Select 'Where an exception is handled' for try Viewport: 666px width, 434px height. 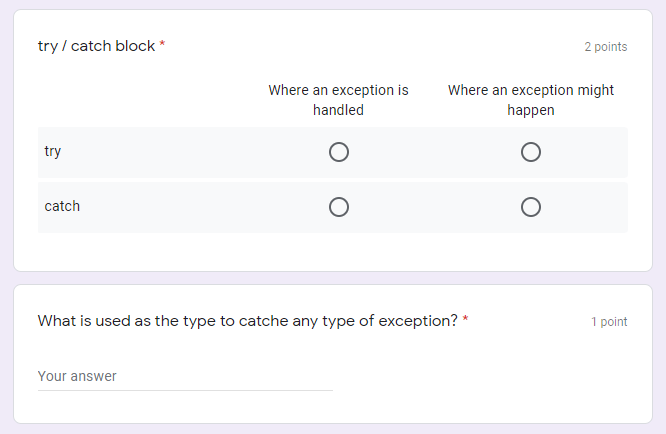click(339, 152)
